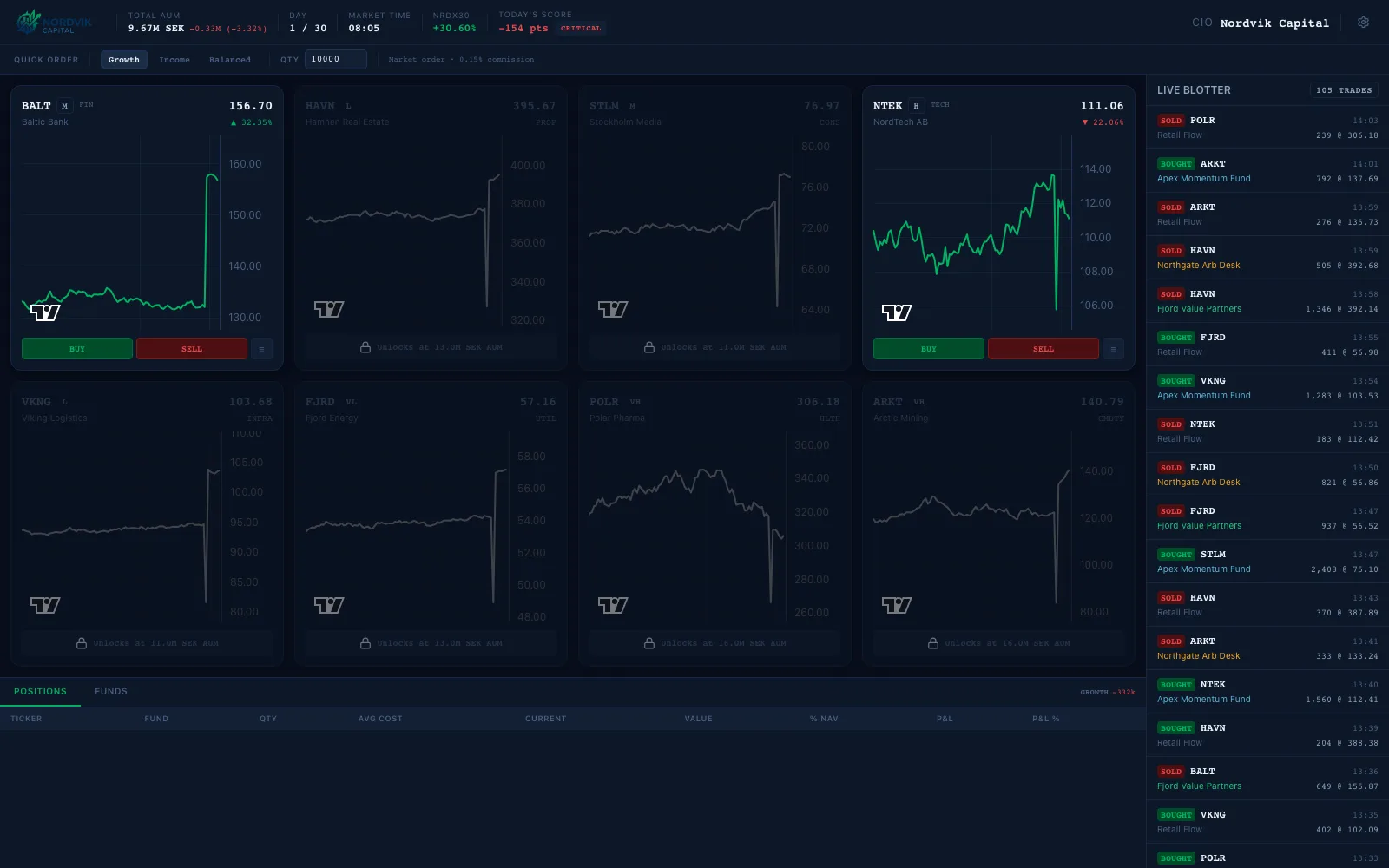Click the QTY column header in positions

pyautogui.click(x=268, y=719)
